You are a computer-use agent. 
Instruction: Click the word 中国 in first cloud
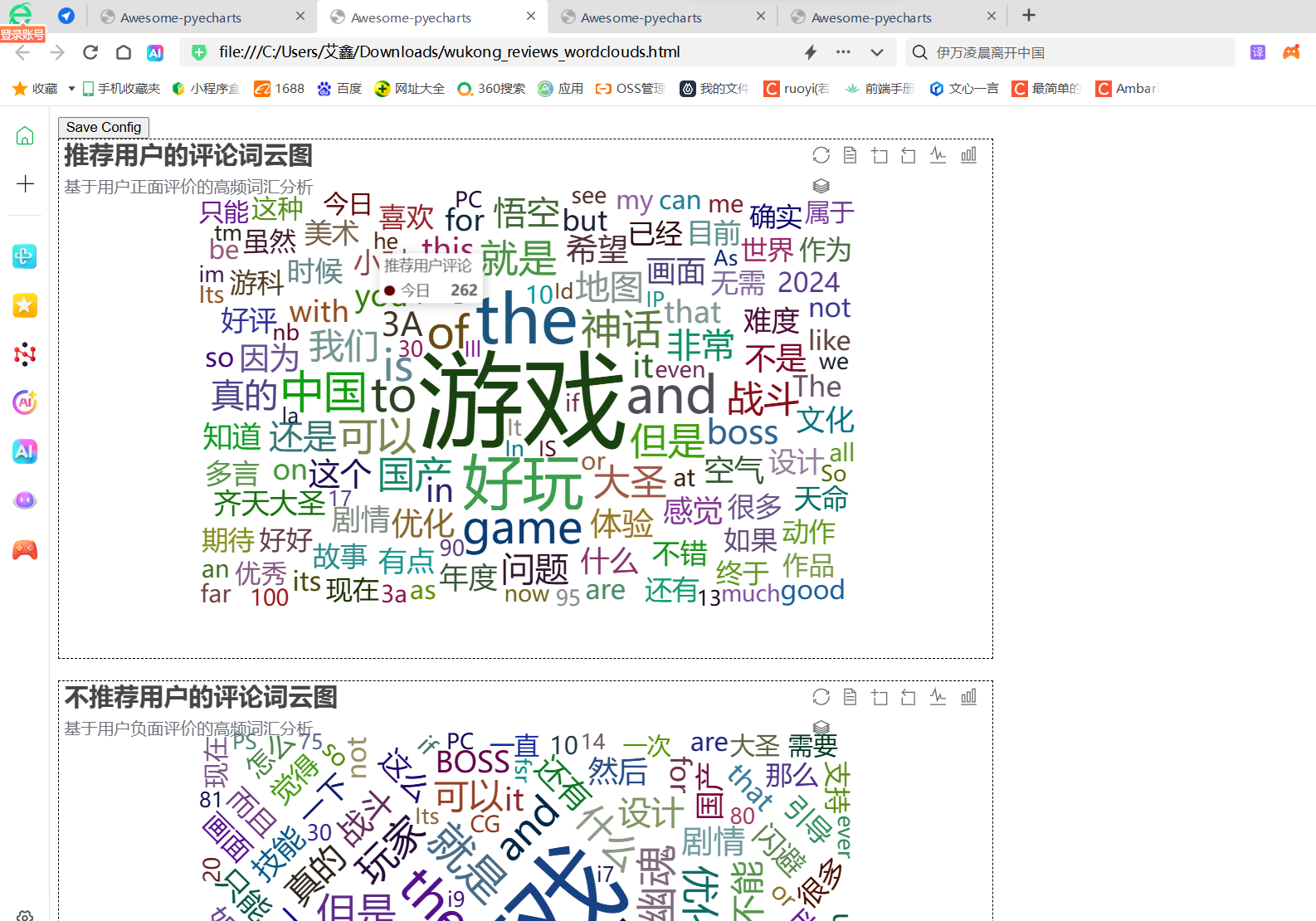(324, 392)
